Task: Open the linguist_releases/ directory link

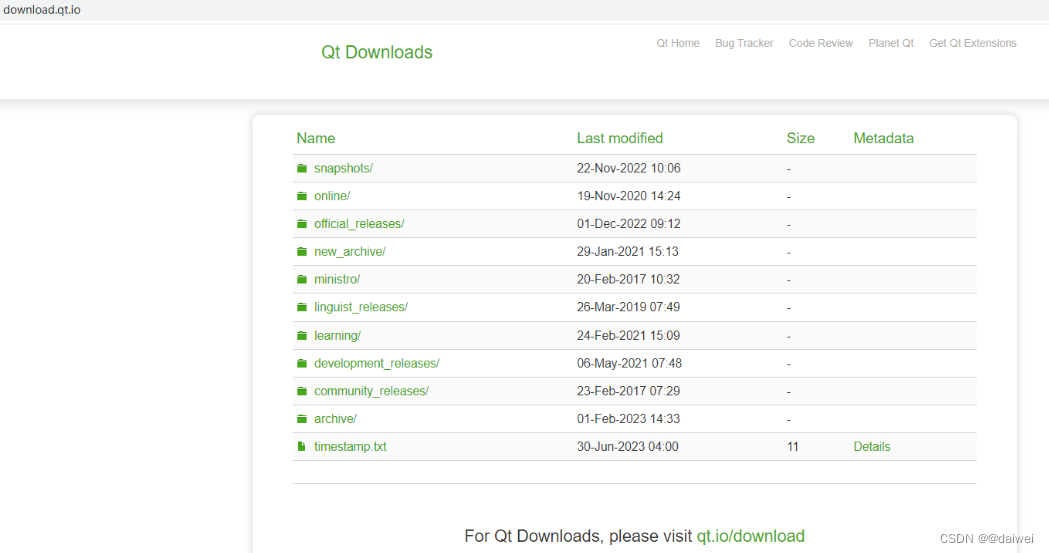Action: tap(361, 307)
